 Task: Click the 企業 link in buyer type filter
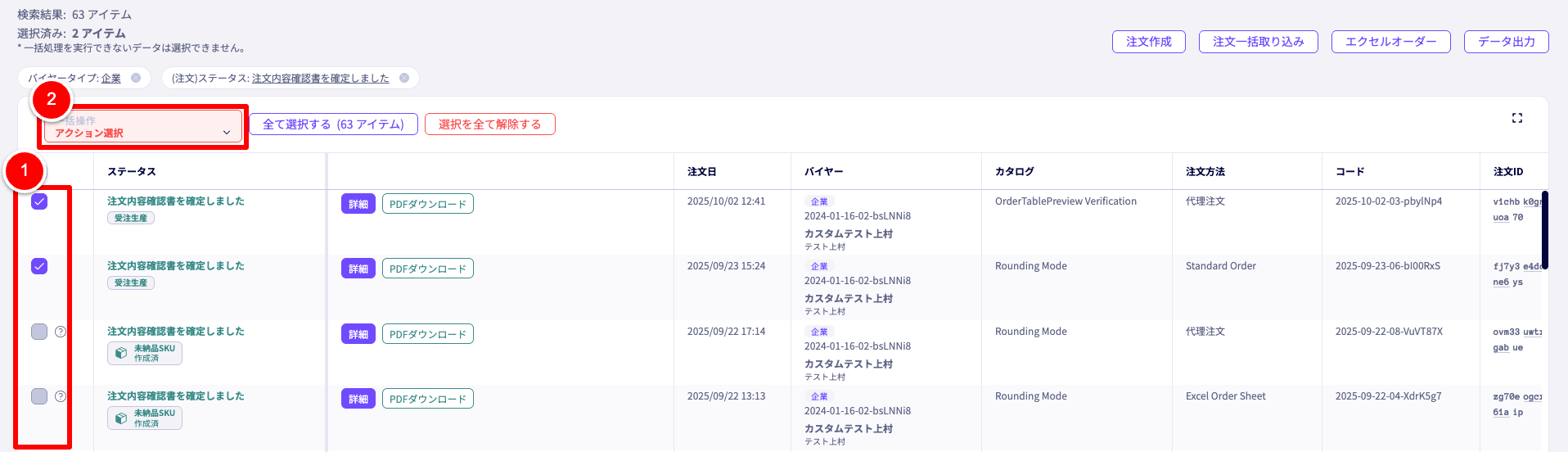pos(111,79)
